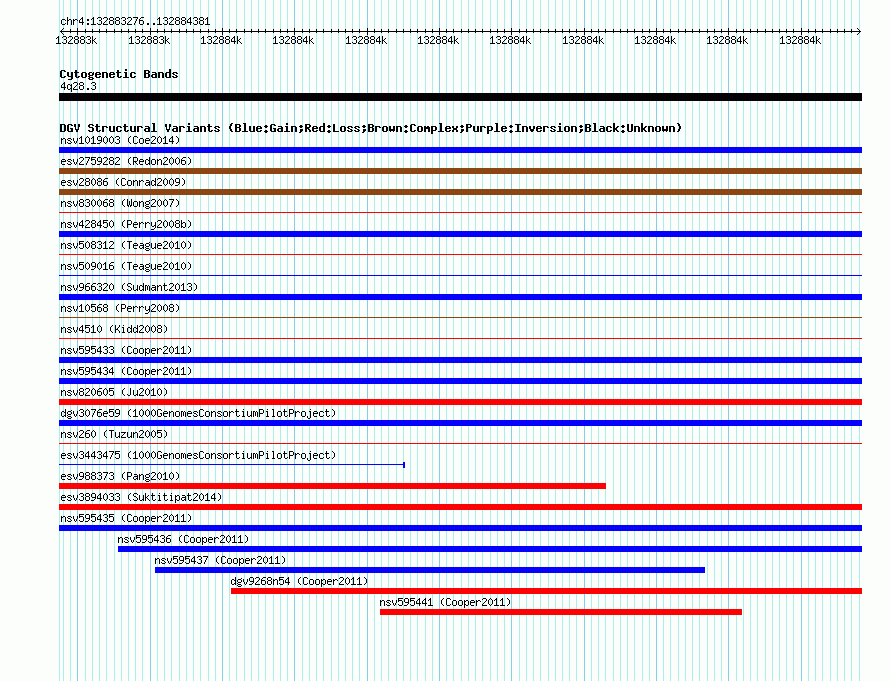Viewport: 890px width, 681px height.
Task: Click the nsv820605 (Ju2010) label
Action: tap(114, 392)
